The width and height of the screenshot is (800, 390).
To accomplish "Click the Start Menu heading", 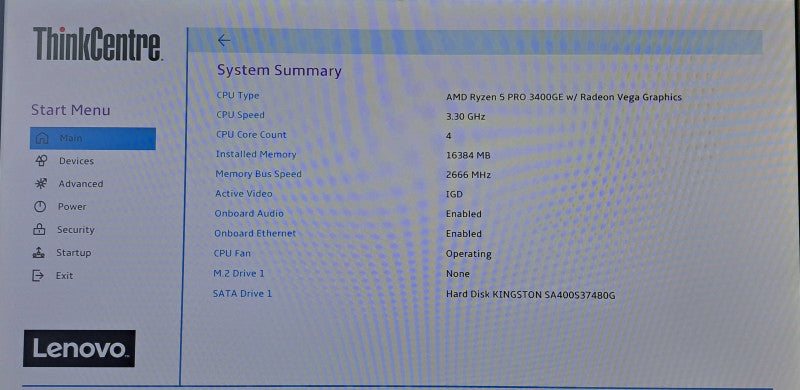I will pos(70,110).
